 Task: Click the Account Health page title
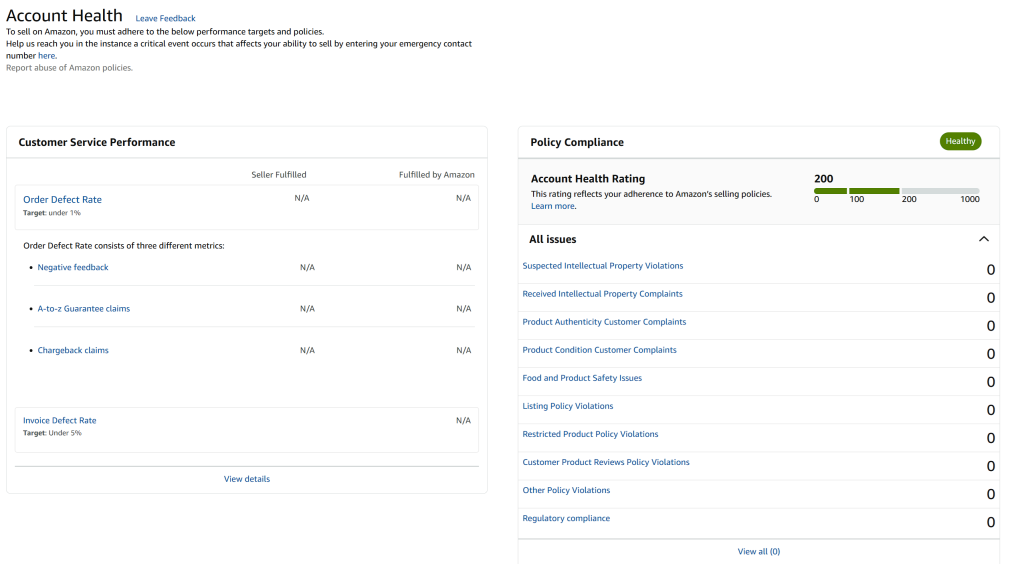pos(64,16)
